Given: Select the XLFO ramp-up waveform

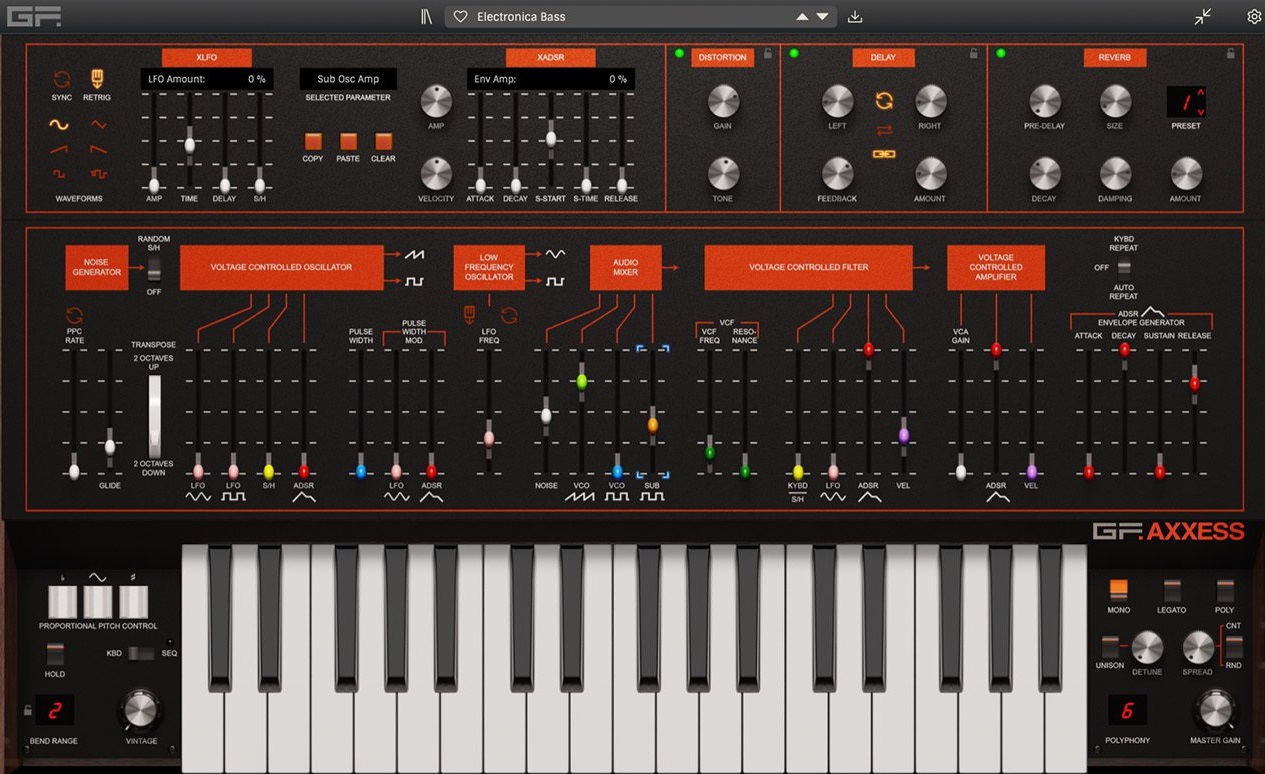Looking at the screenshot, I should [59, 149].
